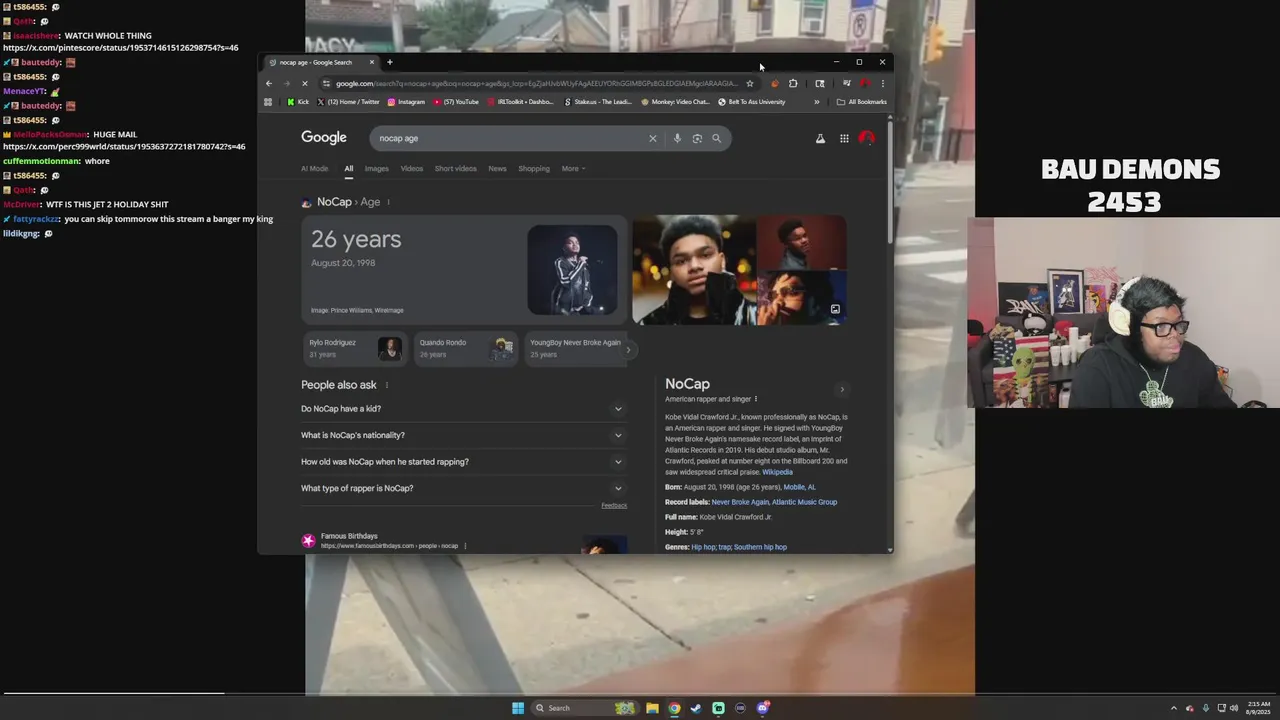The image size is (1280, 720).
Task: Open the apps grid icon in the bookmarks bar
Action: tap(268, 102)
